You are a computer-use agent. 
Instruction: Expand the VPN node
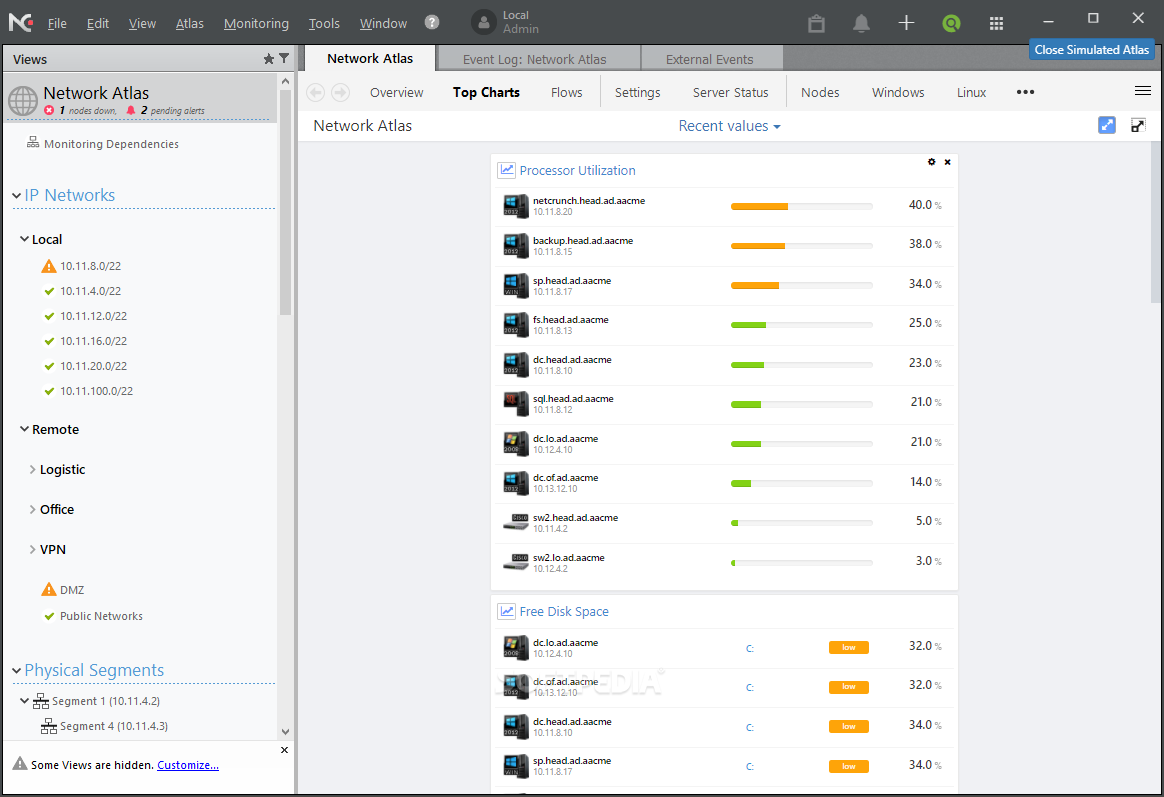pyautogui.click(x=33, y=549)
